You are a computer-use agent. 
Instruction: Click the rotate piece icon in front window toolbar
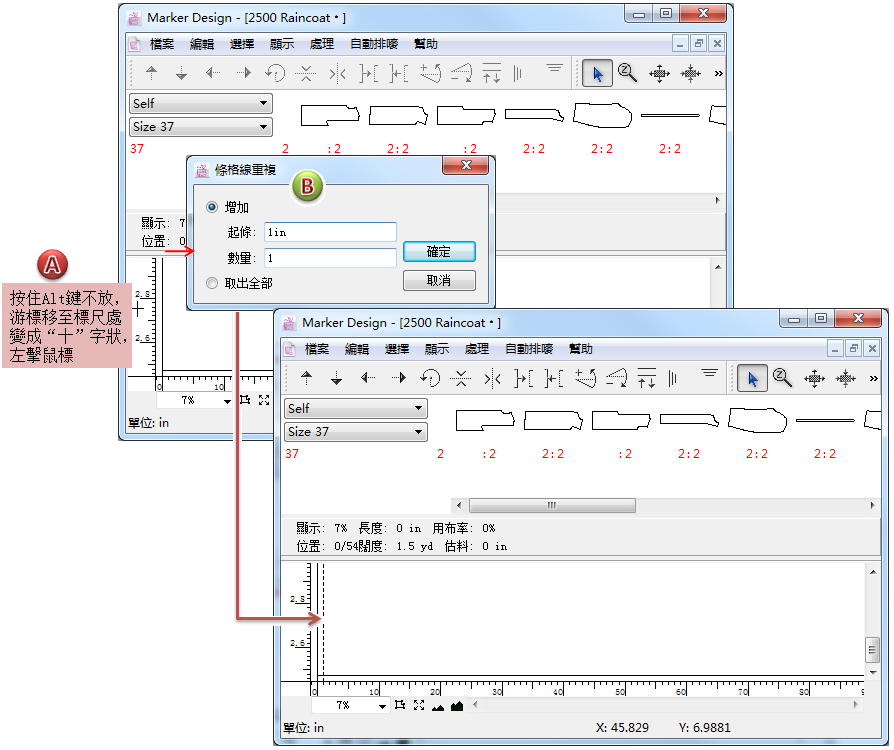pos(430,378)
